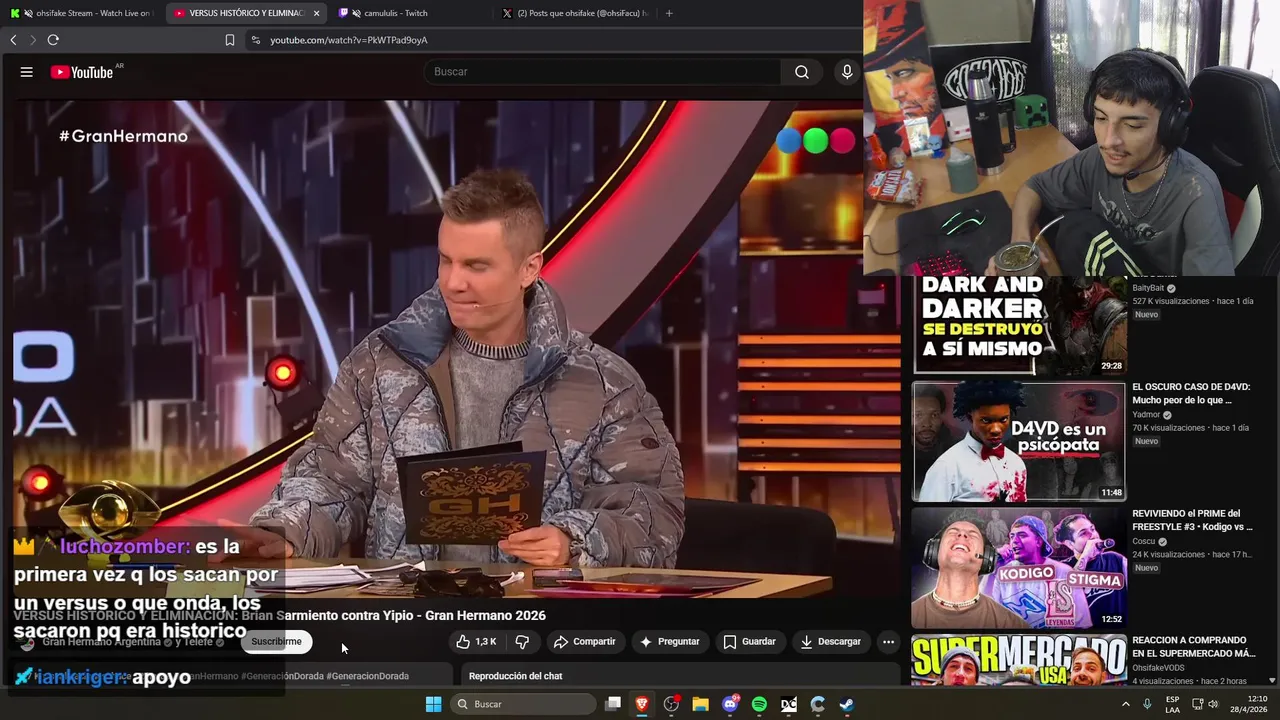Open Discord from taskbar
Image resolution: width=1280 pixels, height=720 pixels.
click(x=730, y=704)
